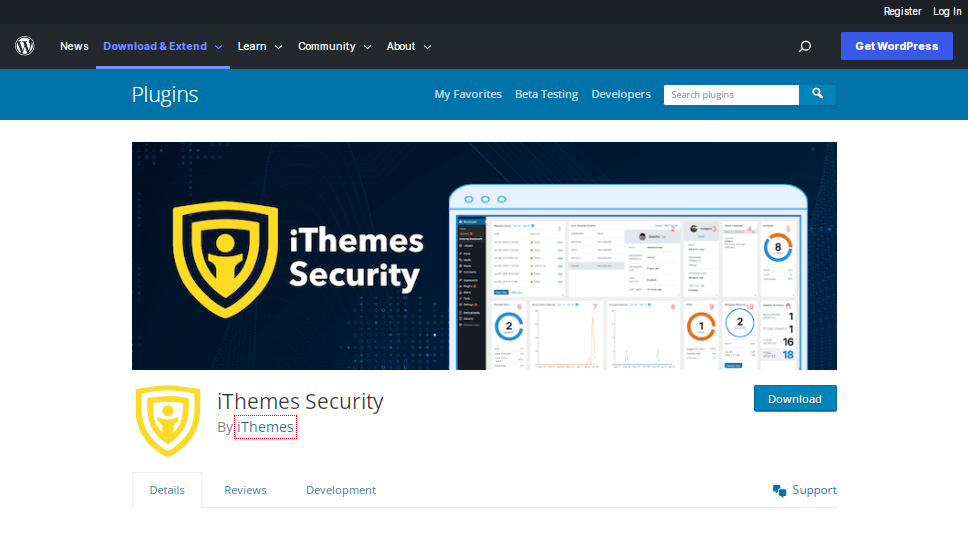Image resolution: width=968 pixels, height=539 pixels.
Task: Select the Development tab
Action: coord(341,490)
